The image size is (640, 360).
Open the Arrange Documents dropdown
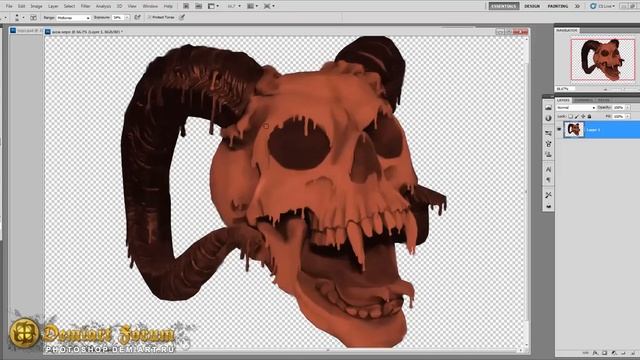252,6
